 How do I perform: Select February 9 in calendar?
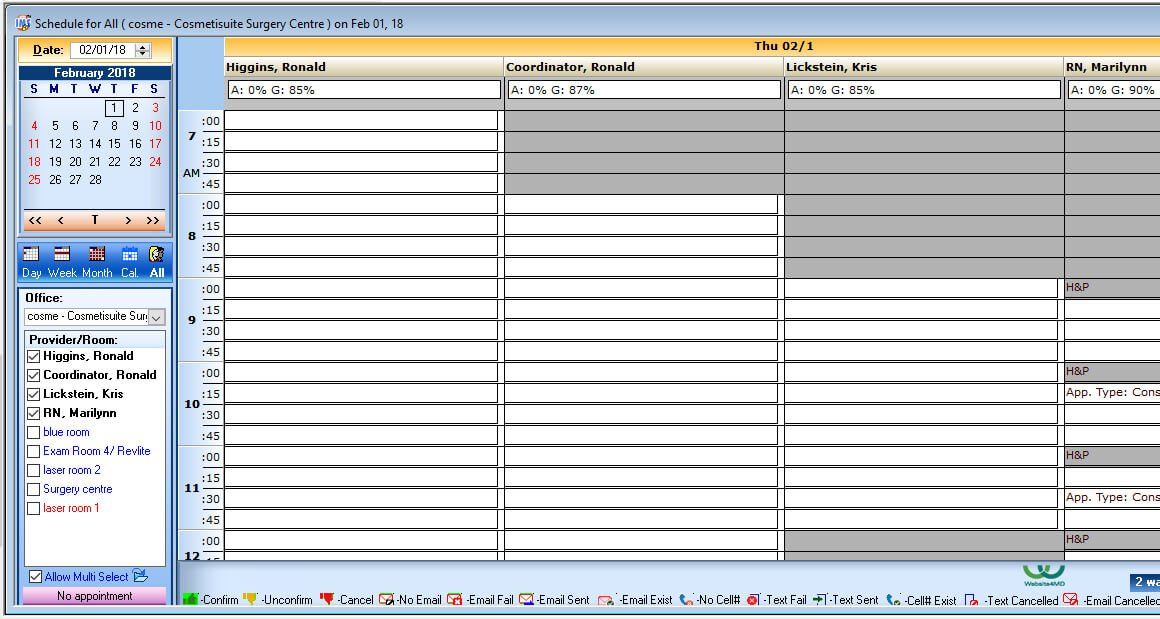pos(135,126)
